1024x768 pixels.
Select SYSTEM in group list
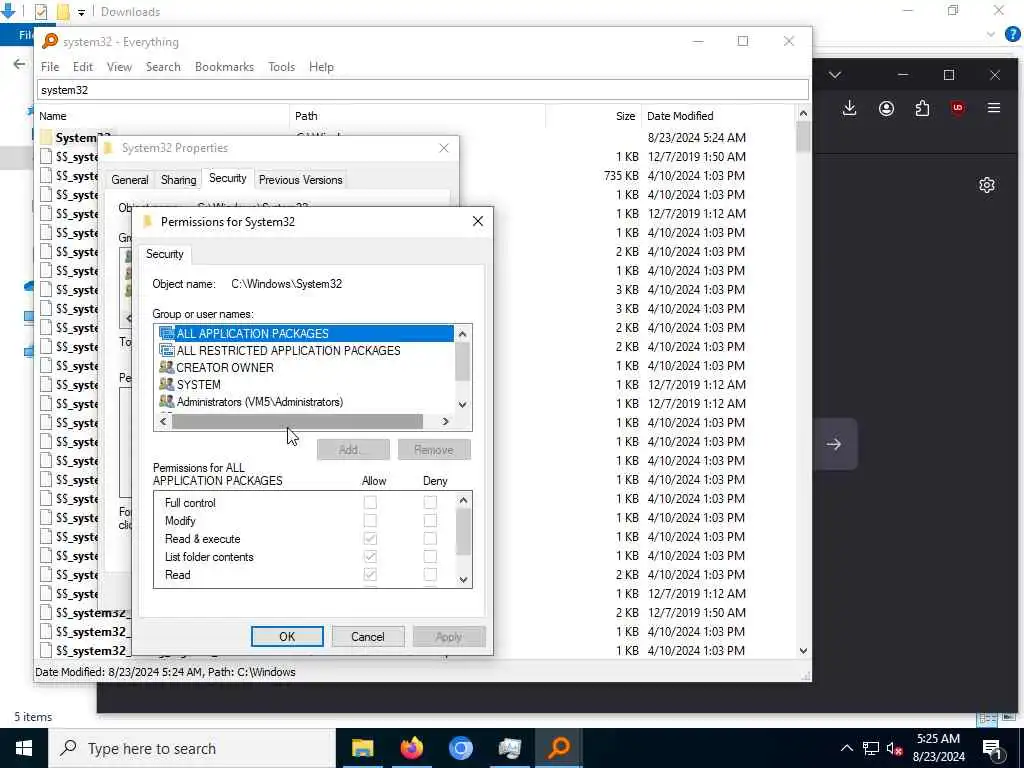(x=199, y=385)
